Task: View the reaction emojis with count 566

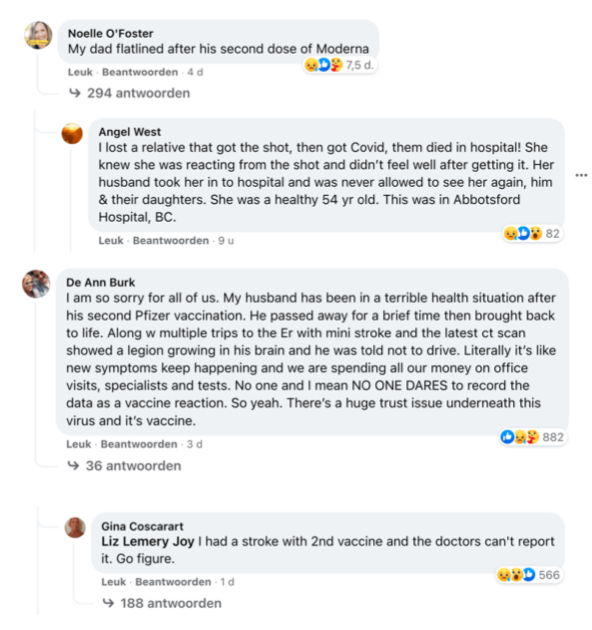Action: pyautogui.click(x=528, y=575)
